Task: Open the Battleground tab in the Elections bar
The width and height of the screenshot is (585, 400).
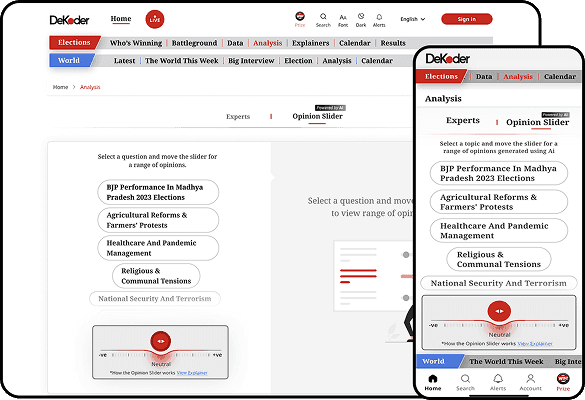Action: pos(194,43)
